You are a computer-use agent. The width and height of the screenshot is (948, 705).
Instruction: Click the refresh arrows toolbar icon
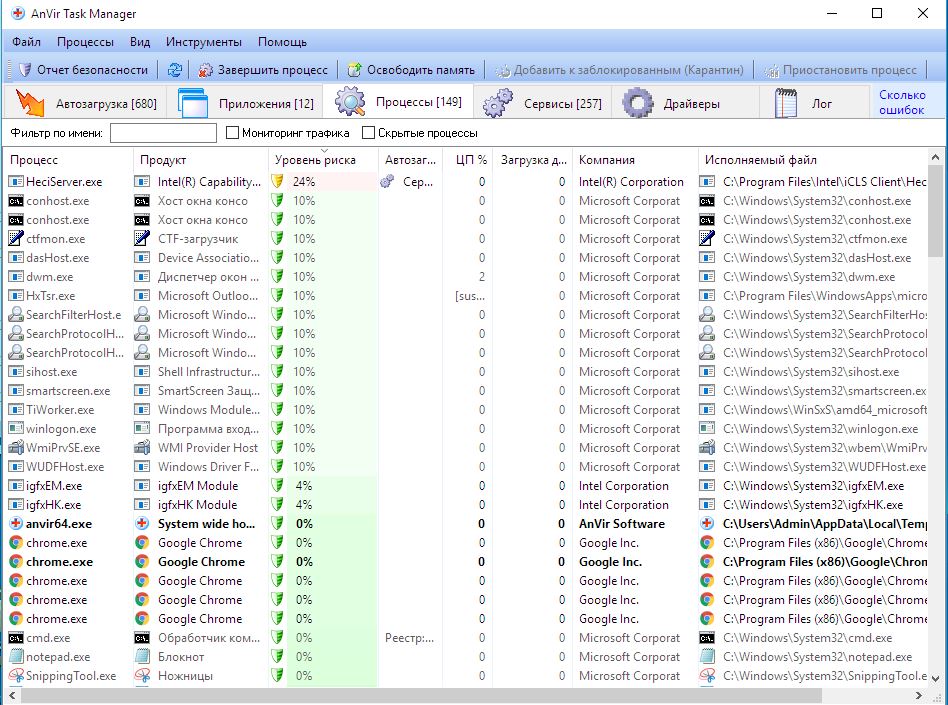pyautogui.click(x=174, y=70)
